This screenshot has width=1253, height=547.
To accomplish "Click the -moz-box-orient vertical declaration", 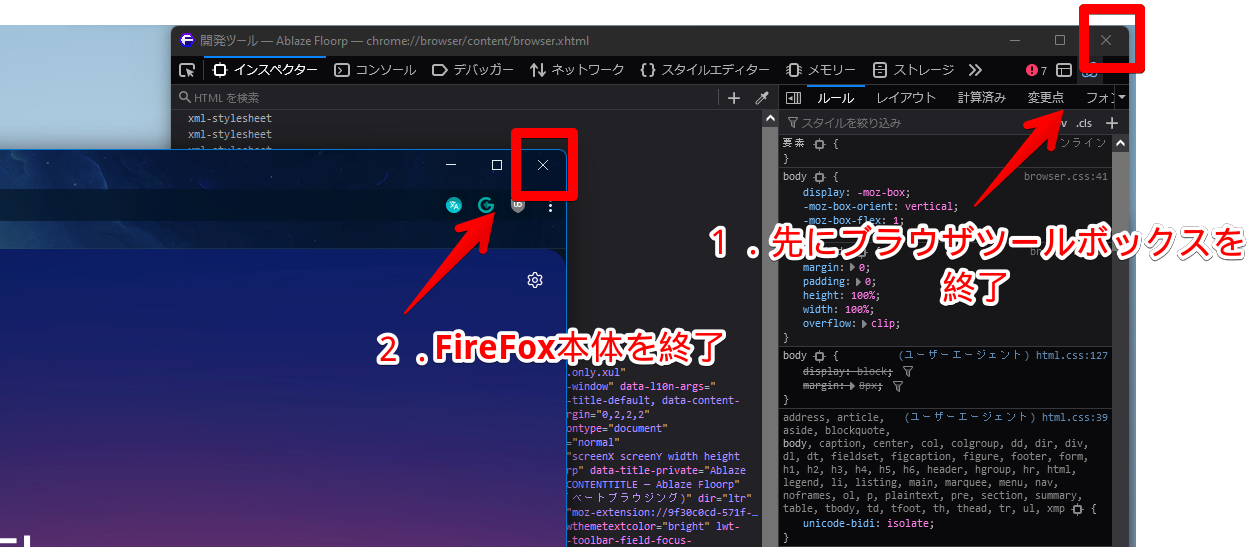I will pyautogui.click(x=881, y=206).
